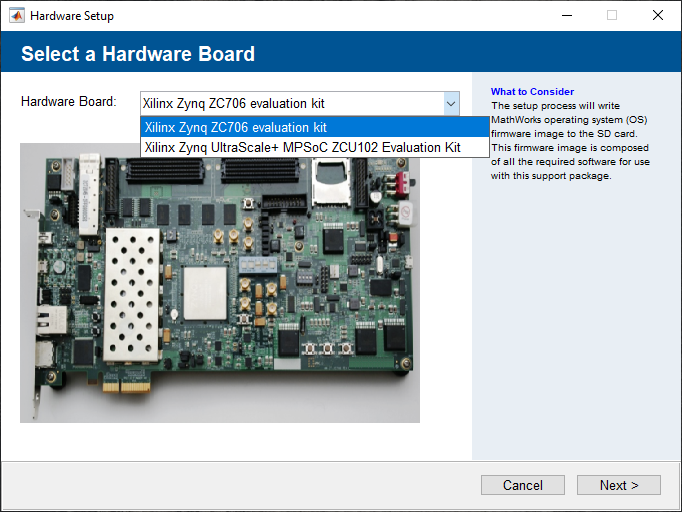Click the greyed-out maximize window button
This screenshot has height=512, width=682.
(612, 16)
